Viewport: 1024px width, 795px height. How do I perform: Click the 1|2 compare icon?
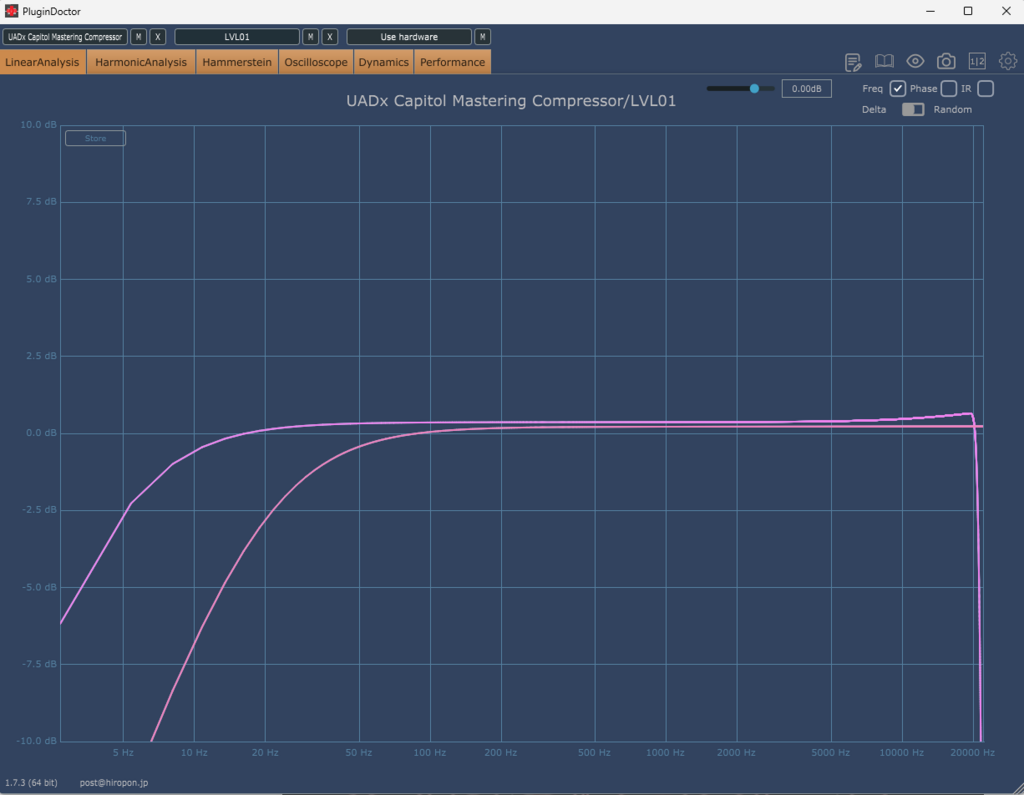tap(977, 61)
